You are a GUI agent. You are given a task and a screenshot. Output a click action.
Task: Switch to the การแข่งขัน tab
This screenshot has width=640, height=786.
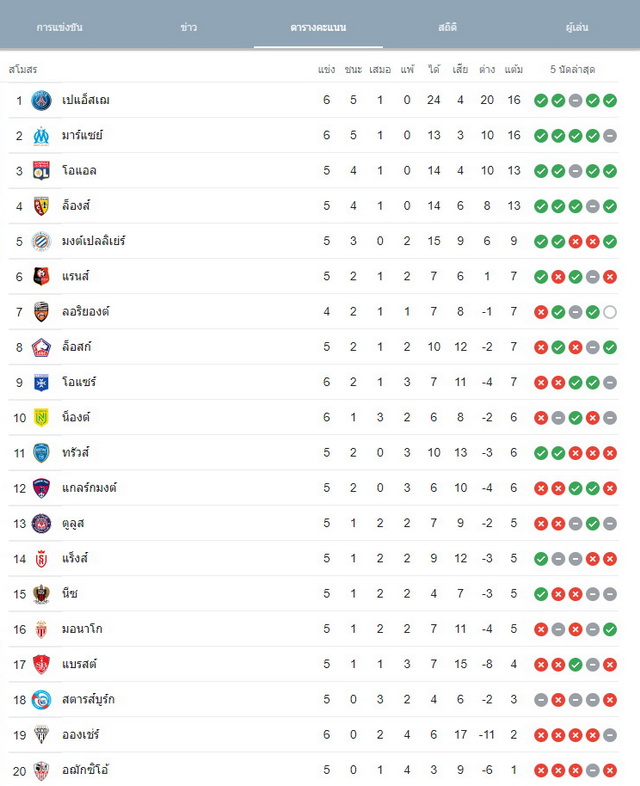(60, 27)
